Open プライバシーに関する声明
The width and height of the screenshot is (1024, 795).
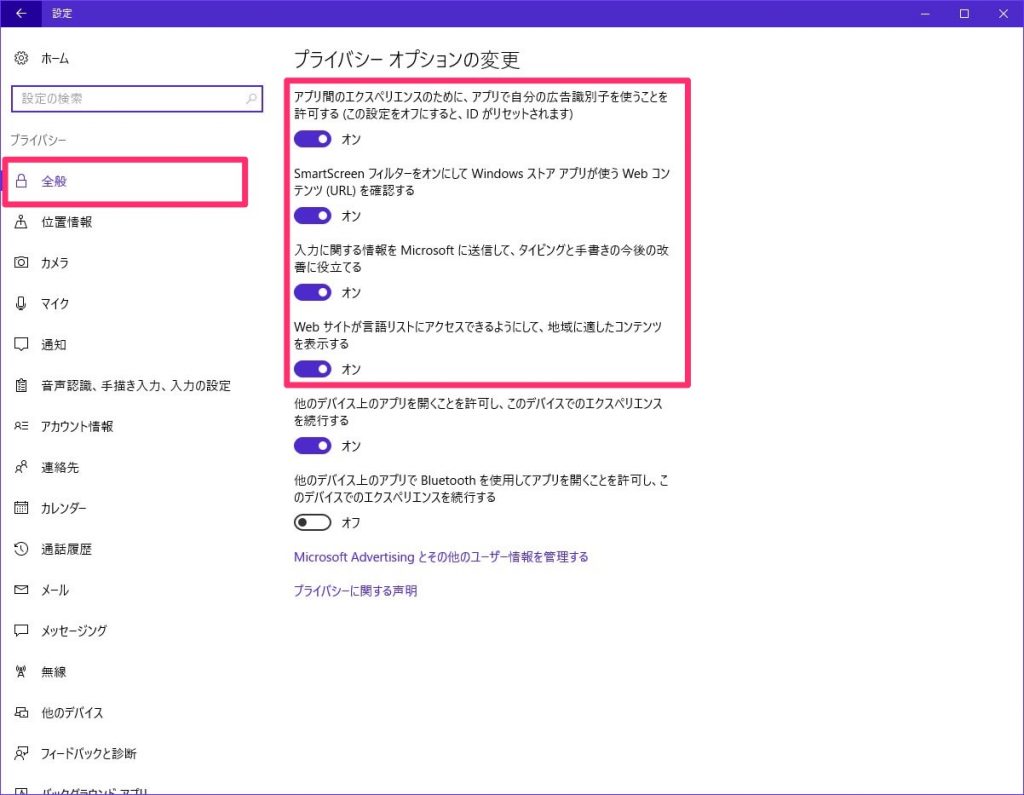coord(356,590)
